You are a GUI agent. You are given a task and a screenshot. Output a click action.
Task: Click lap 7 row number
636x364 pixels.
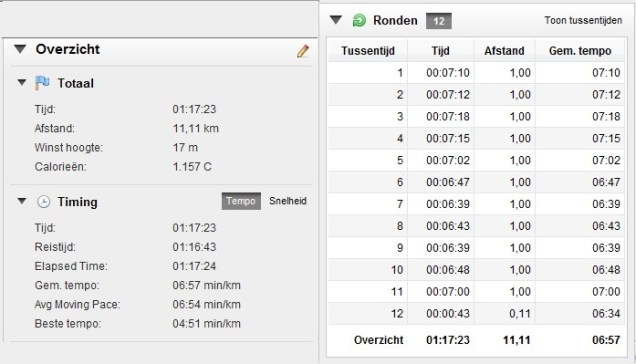tap(400, 204)
